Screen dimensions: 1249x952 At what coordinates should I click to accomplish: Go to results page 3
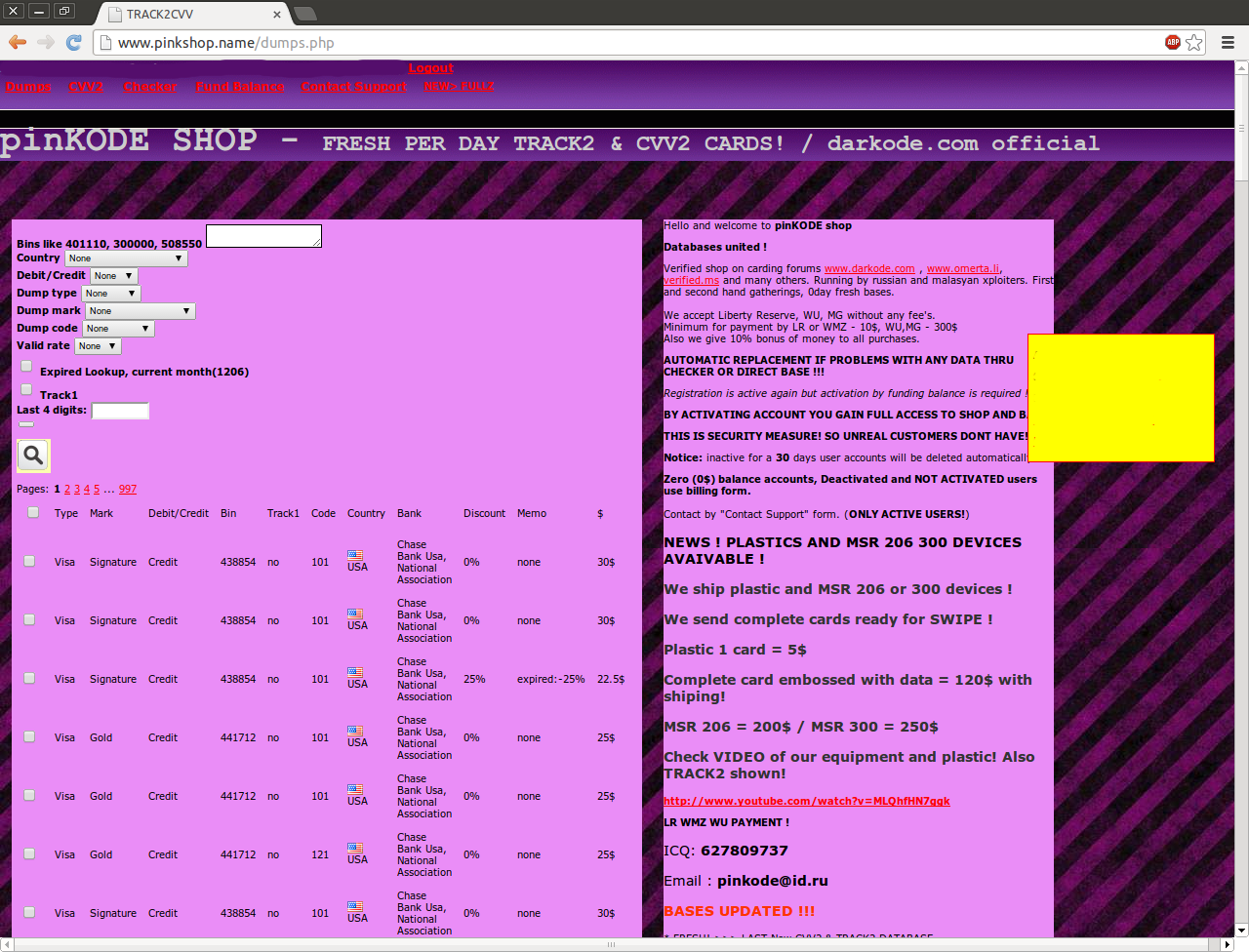[77, 490]
